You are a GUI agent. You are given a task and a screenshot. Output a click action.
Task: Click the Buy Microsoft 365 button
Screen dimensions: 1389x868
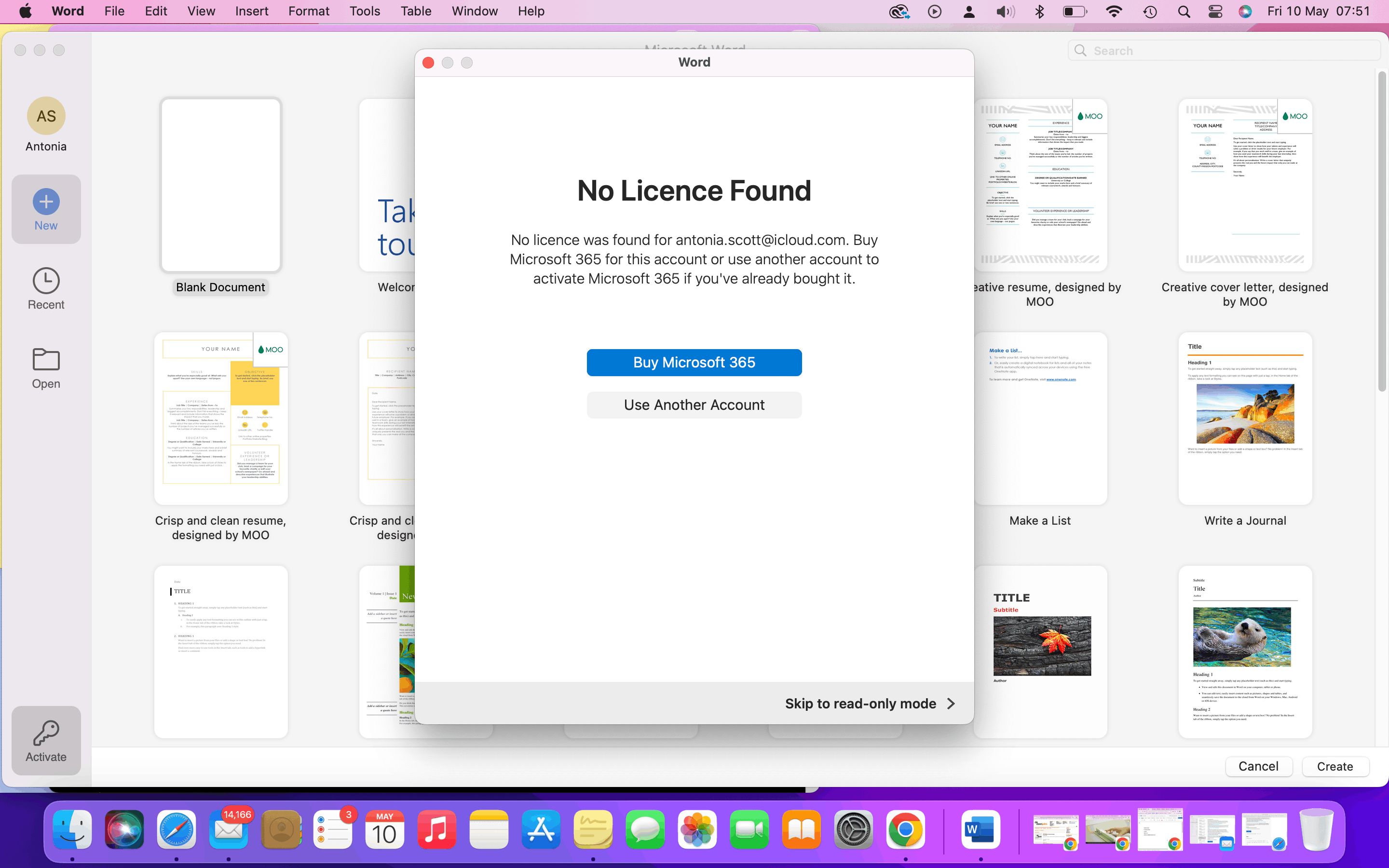pos(694,363)
